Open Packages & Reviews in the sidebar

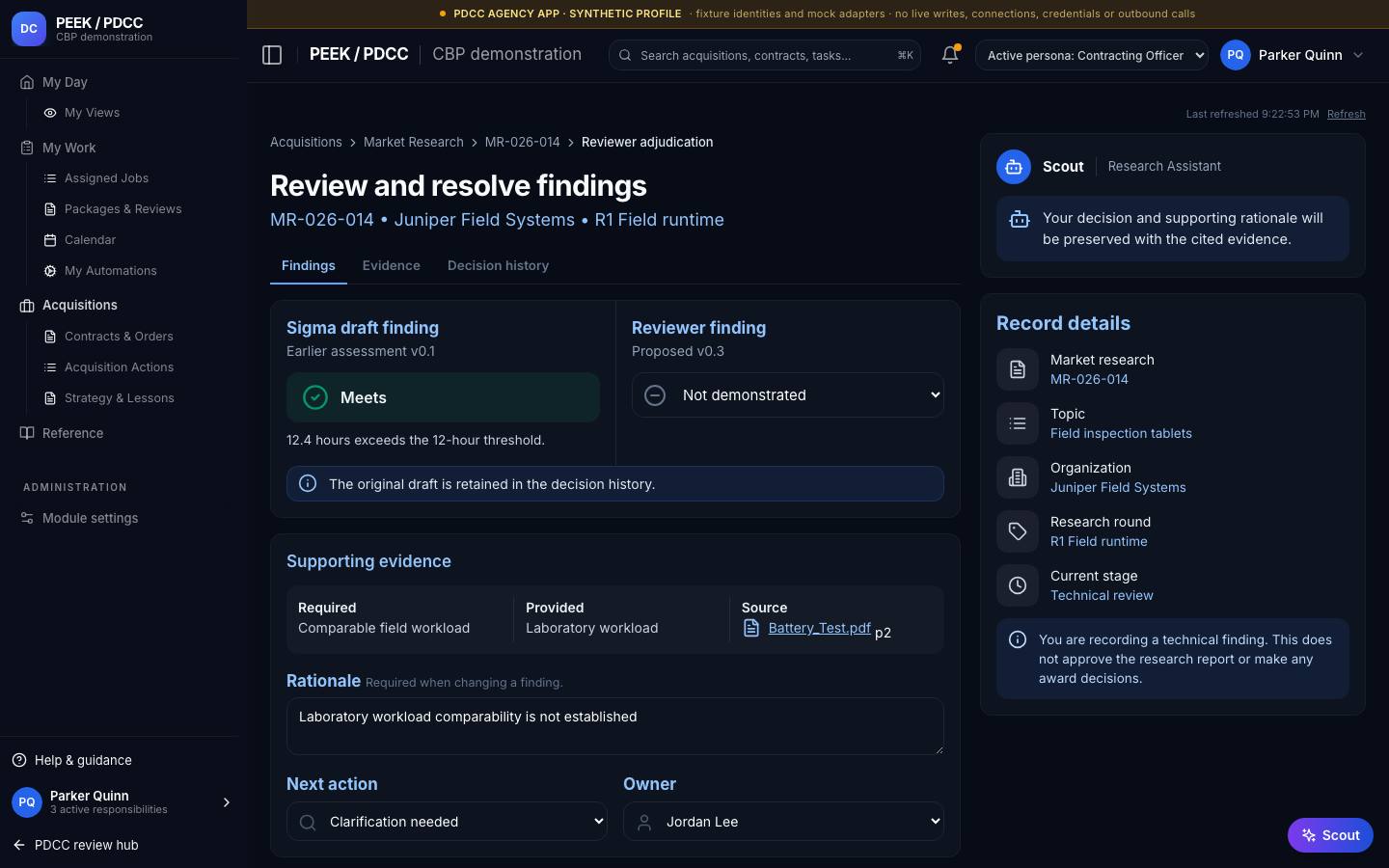click(123, 209)
